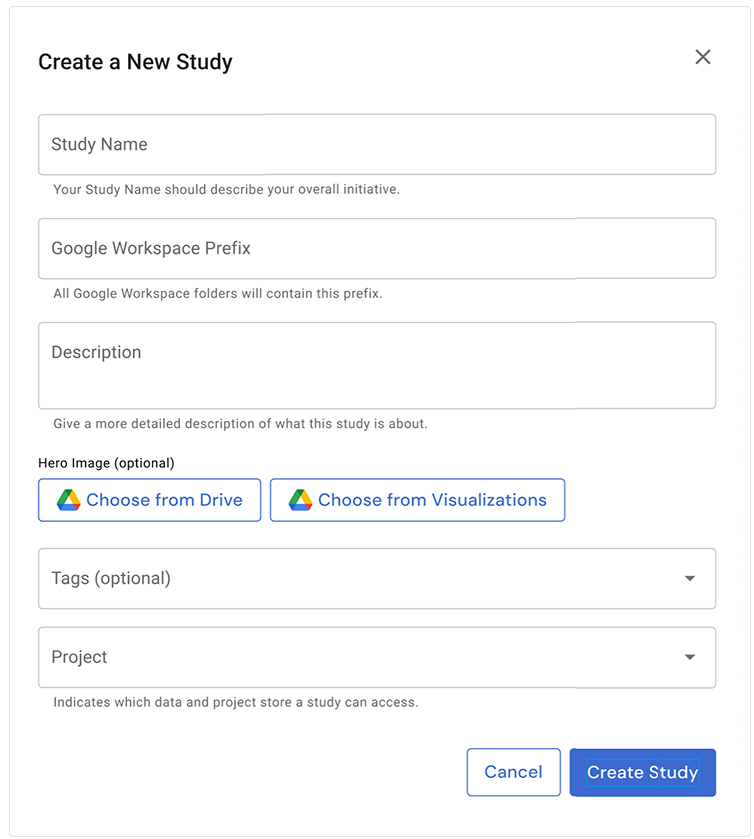Click into the Google Workspace Prefix field
This screenshot has width=754, height=839.
[377, 249]
